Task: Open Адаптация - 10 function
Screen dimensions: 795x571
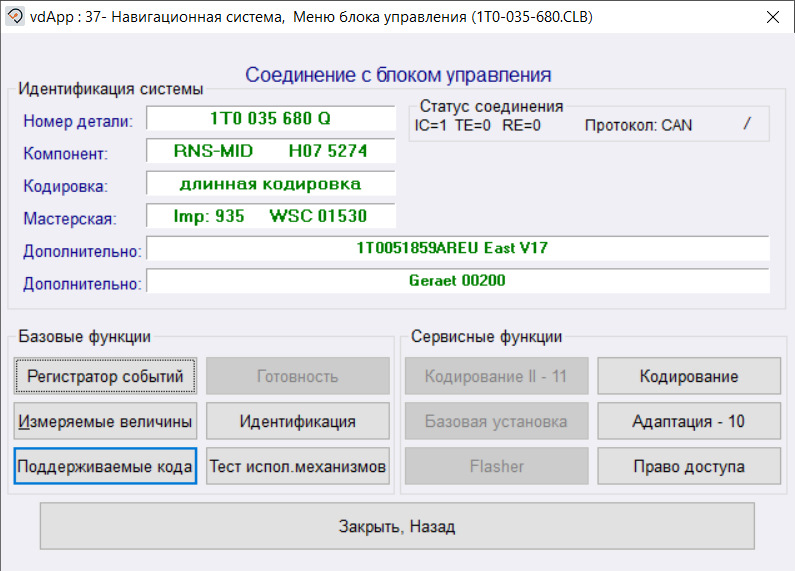Action: 689,421
